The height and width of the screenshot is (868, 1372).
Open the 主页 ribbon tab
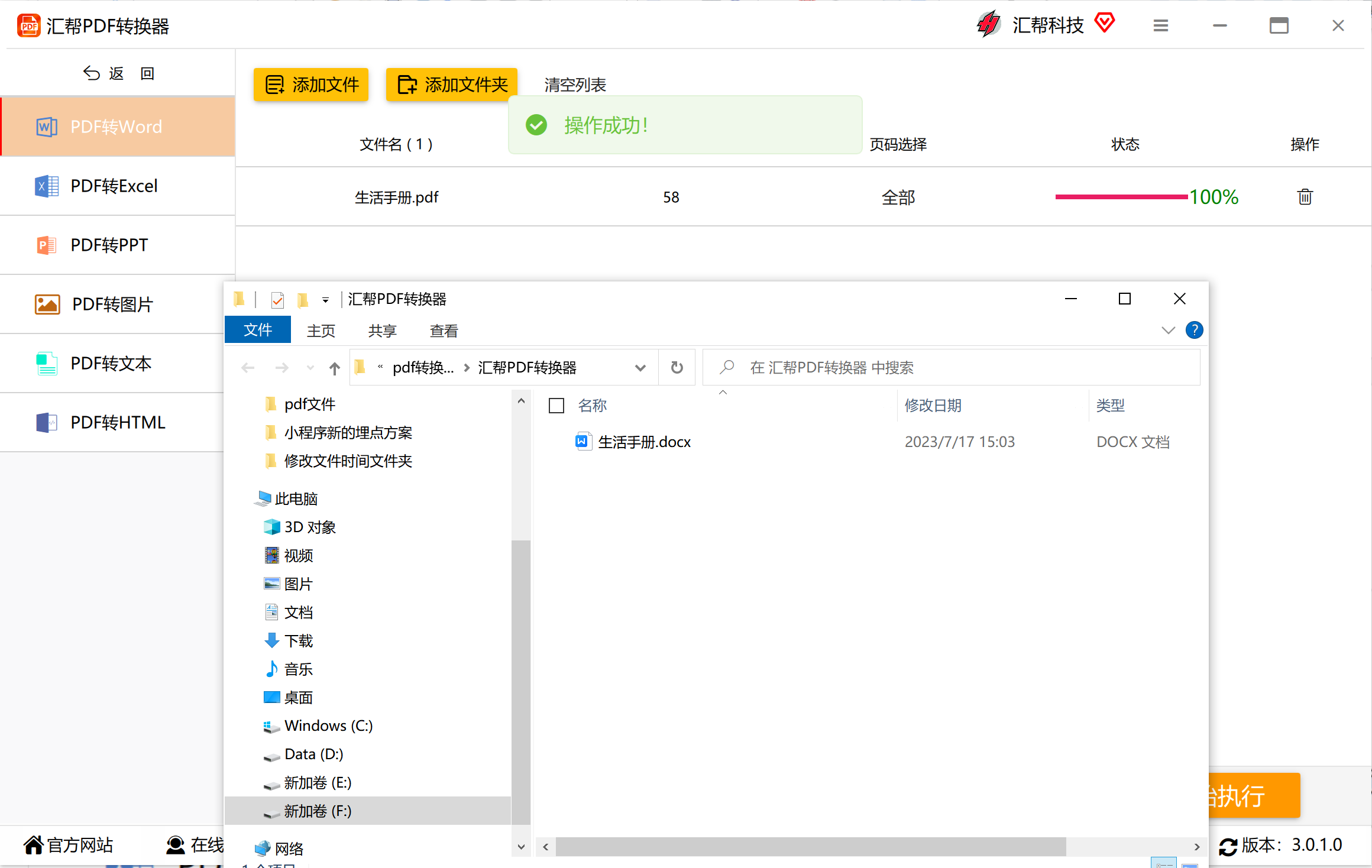pos(321,331)
